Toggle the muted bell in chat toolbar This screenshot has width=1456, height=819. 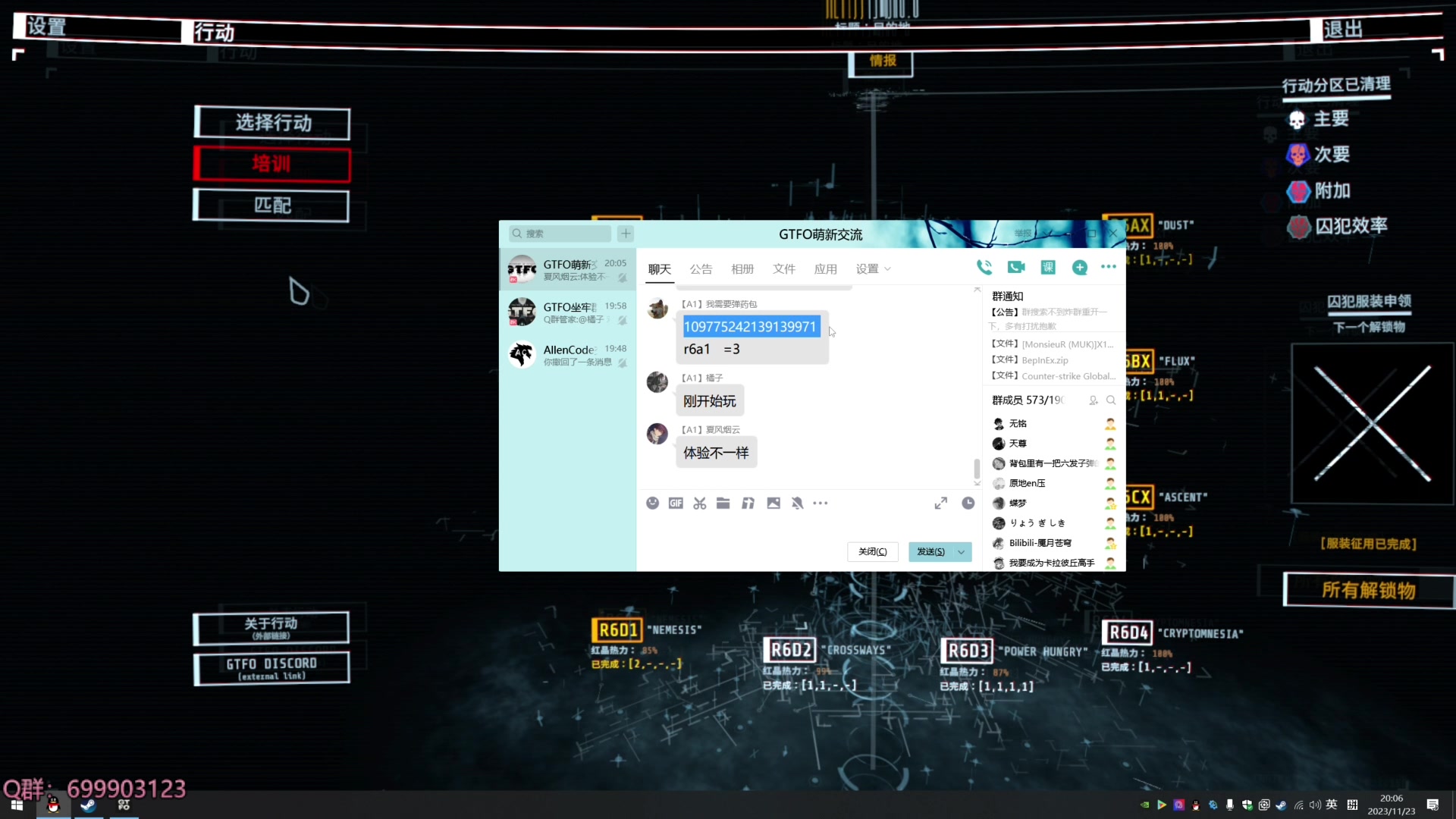[x=797, y=503]
